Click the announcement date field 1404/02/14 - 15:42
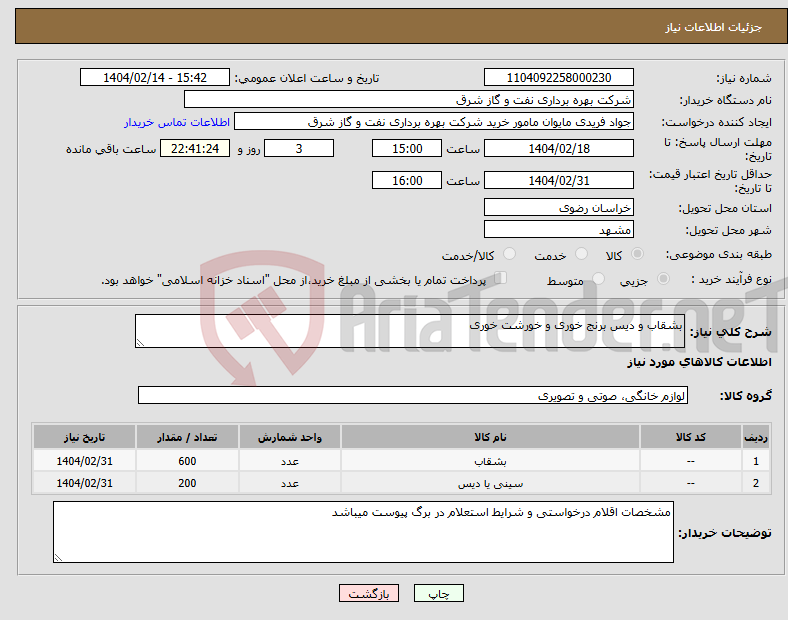 (155, 77)
